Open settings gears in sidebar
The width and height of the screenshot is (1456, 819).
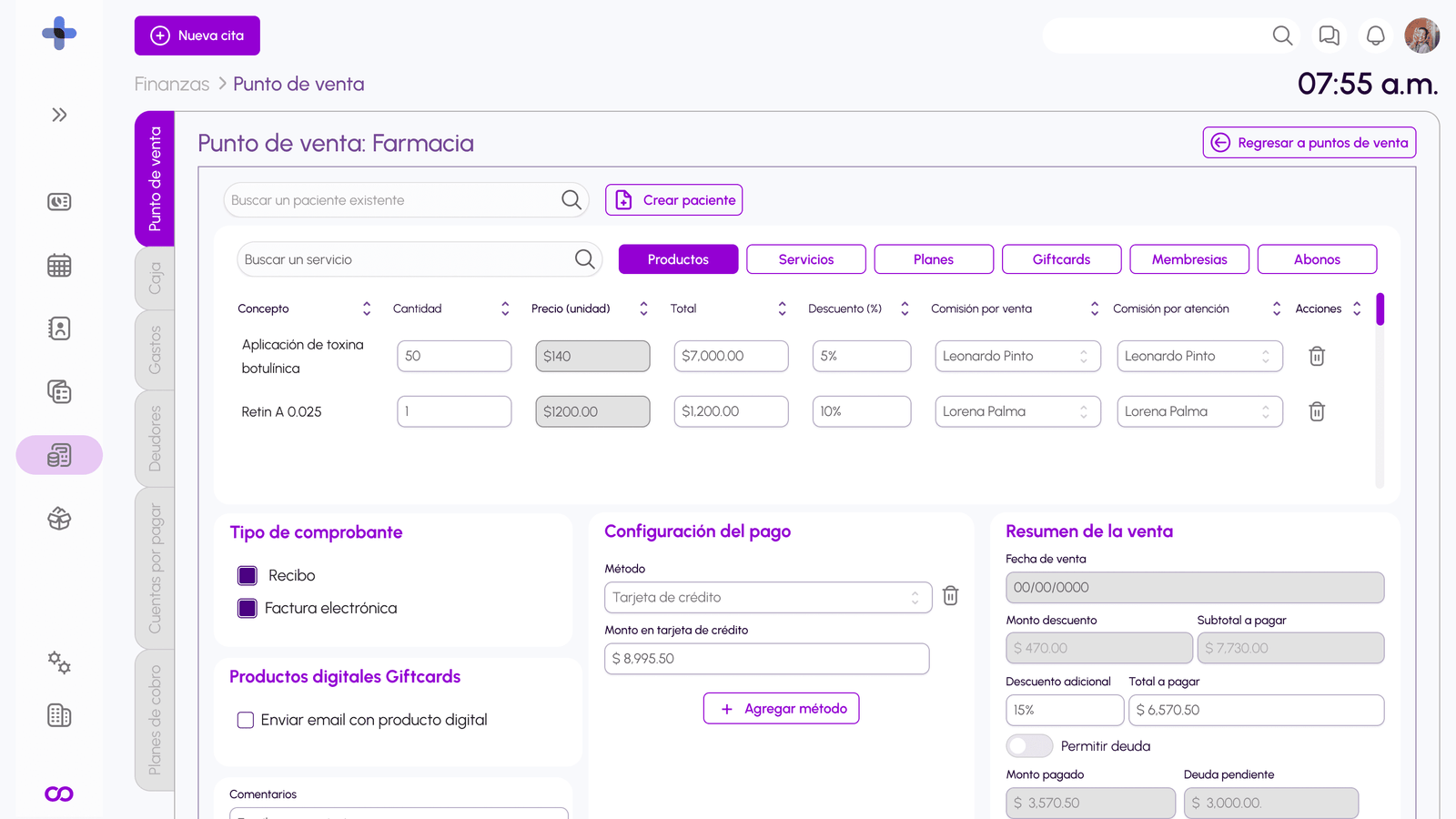(x=59, y=662)
